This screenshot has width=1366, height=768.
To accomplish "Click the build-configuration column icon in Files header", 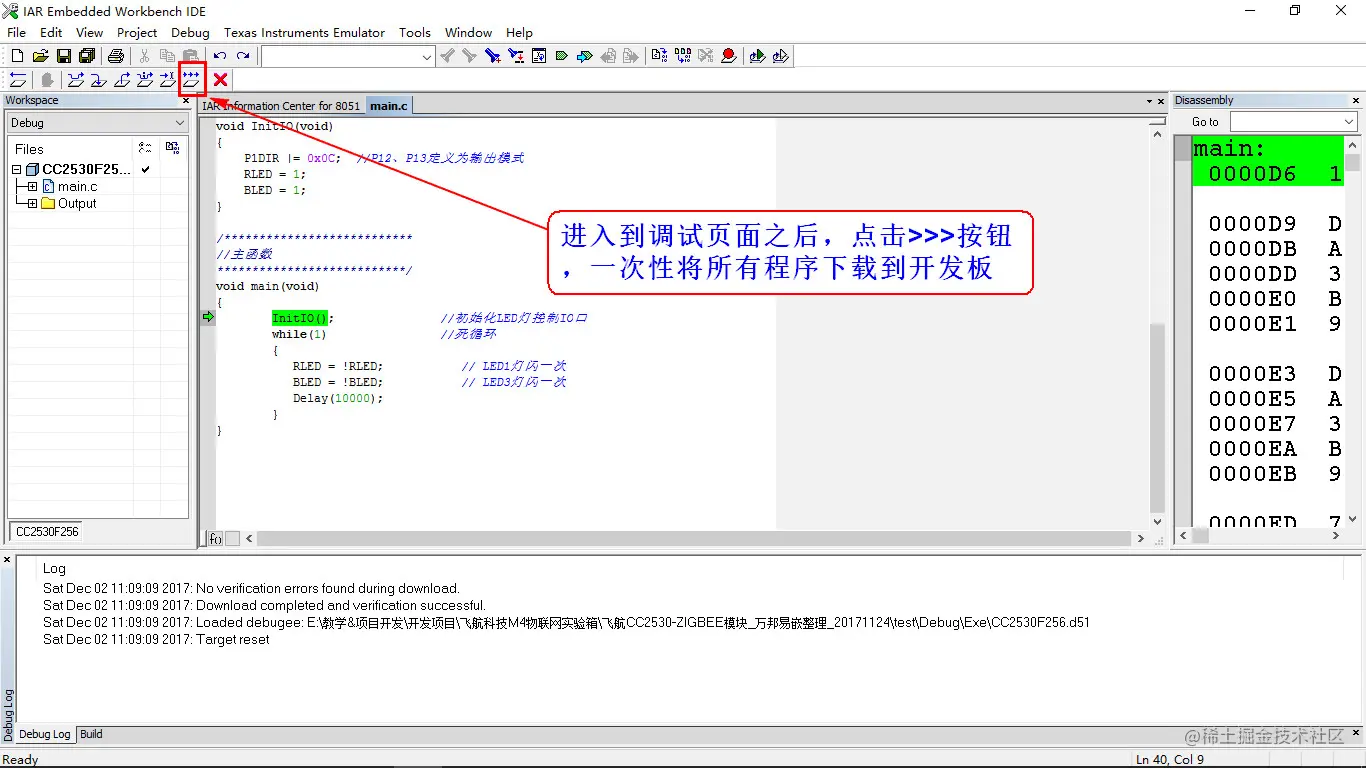I will pyautogui.click(x=145, y=148).
